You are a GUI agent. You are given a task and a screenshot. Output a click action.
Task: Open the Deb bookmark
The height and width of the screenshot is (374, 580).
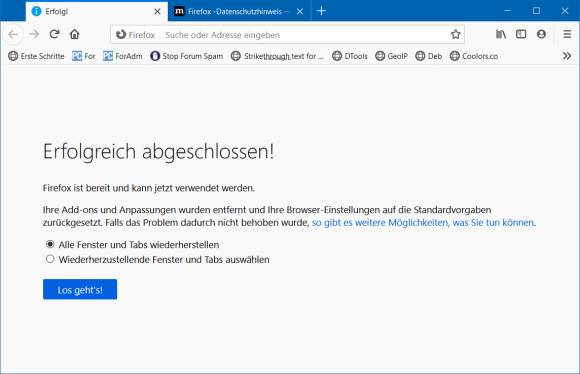pyautogui.click(x=429, y=56)
